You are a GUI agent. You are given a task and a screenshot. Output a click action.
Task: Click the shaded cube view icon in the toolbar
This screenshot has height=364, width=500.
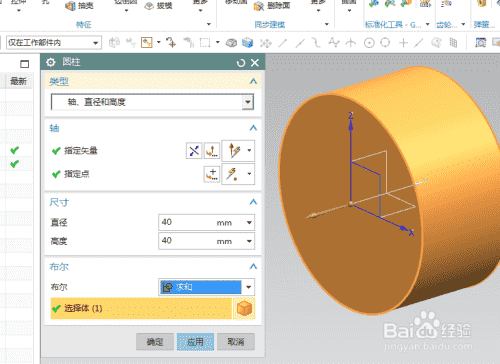[x=247, y=43]
